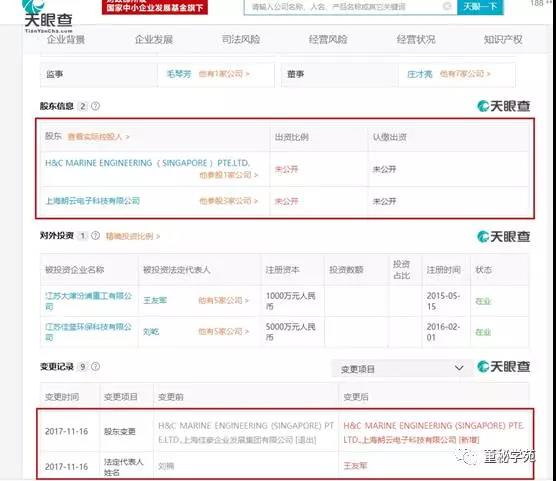Click 在业 status for 江苏佳盛 row
The height and width of the screenshot is (481, 556).
[x=483, y=332]
